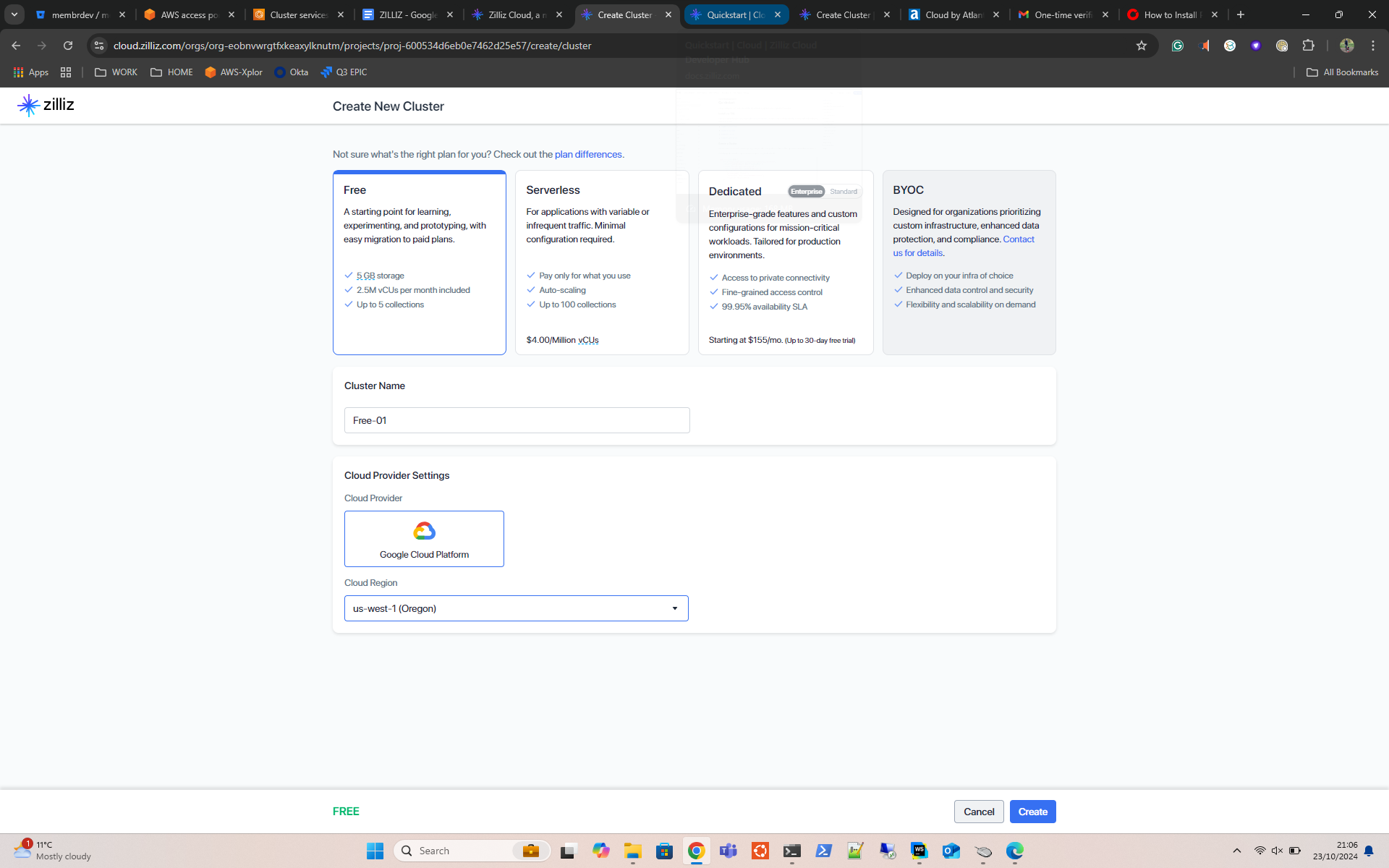Bookmark this page with star icon
The image size is (1389, 868).
pos(1142,46)
